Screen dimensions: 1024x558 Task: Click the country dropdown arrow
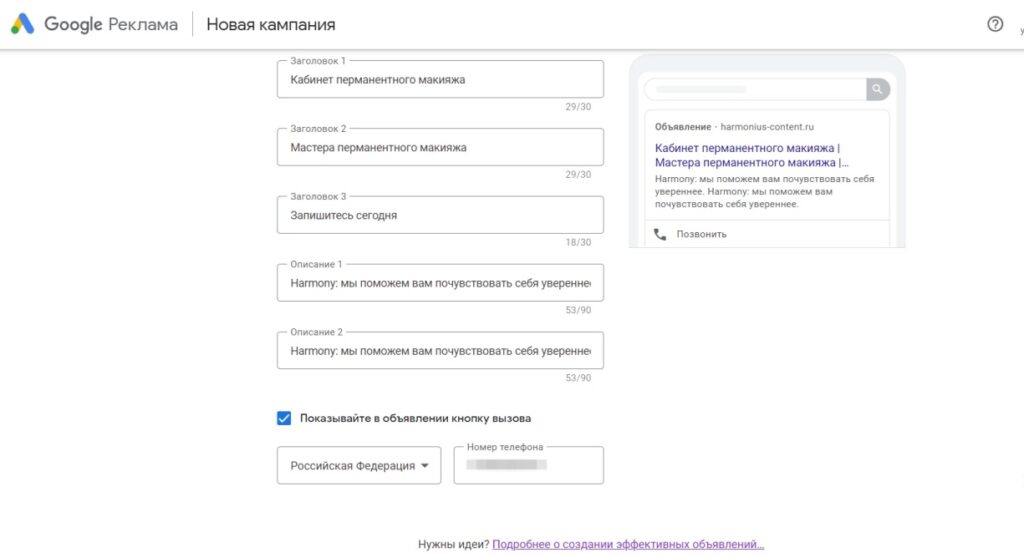pyautogui.click(x=425, y=465)
